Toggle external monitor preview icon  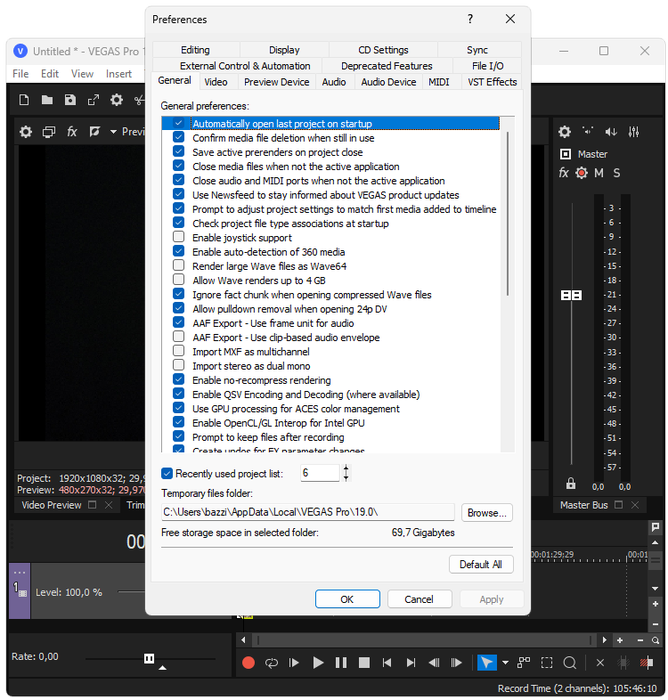pyautogui.click(x=49, y=132)
